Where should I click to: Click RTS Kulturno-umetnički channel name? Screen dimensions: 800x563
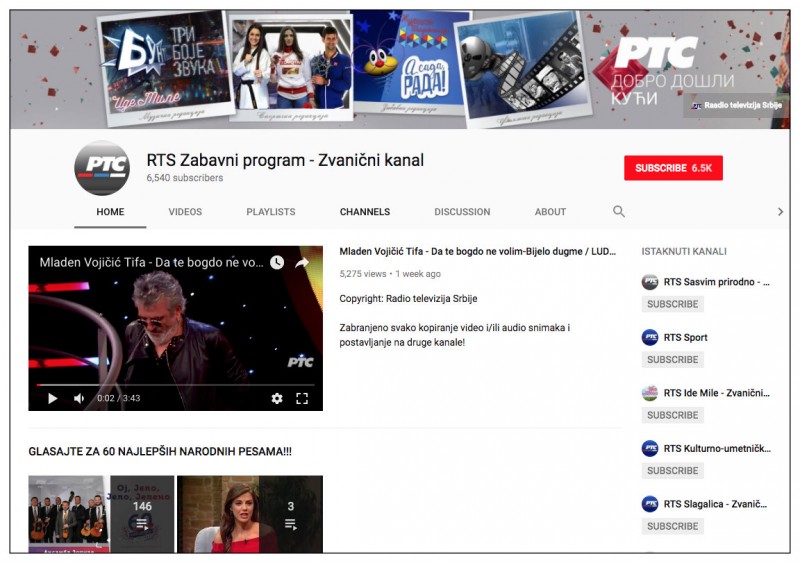(x=717, y=449)
